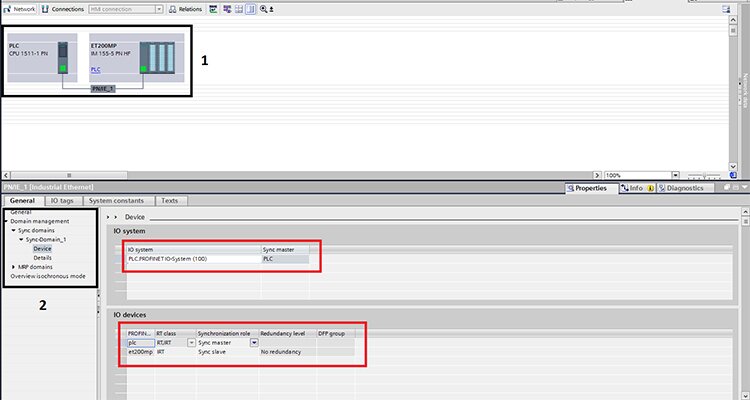This screenshot has height=400, width=750.
Task: Select PLC.PROFINET IO-System (100) cell
Action: pyautogui.click(x=193, y=258)
